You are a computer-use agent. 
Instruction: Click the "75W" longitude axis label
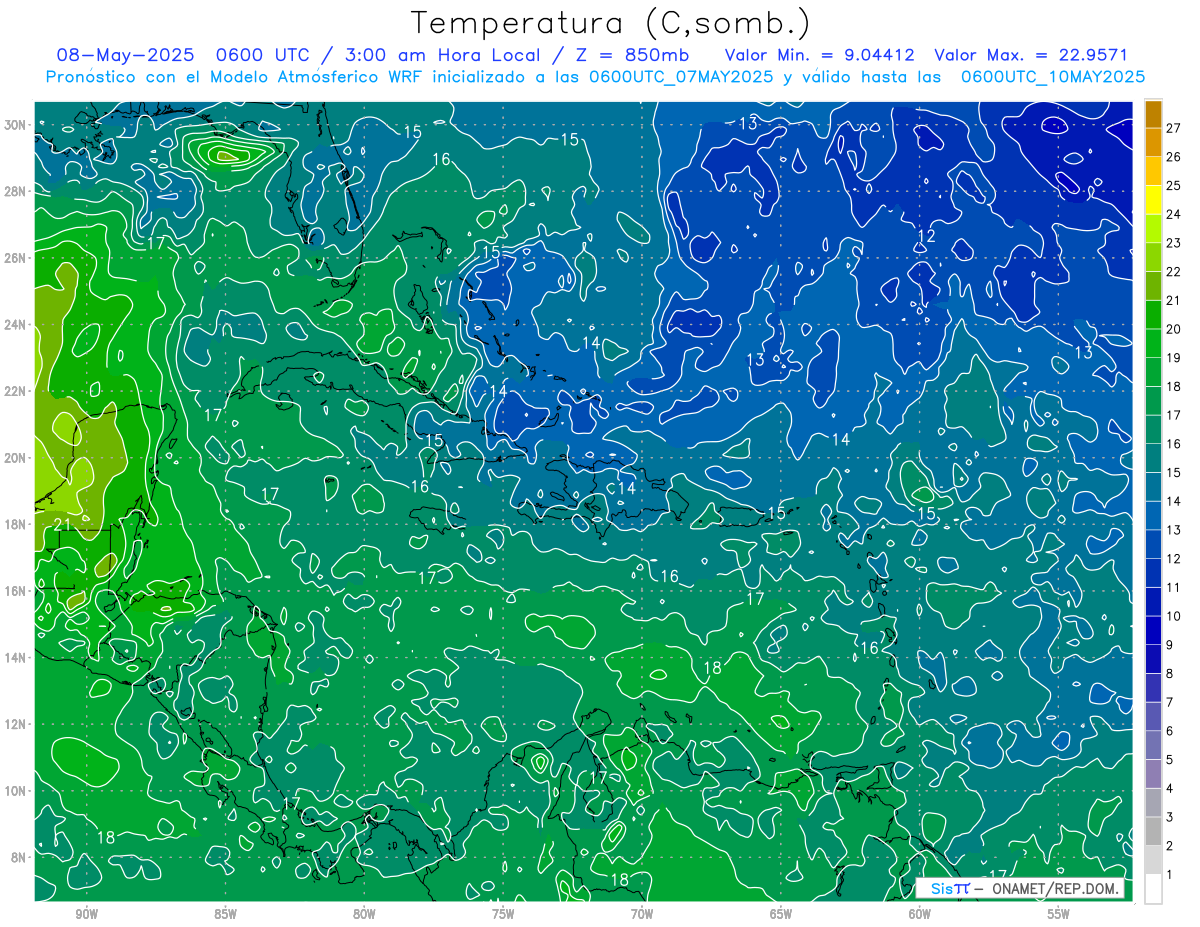[503, 915]
